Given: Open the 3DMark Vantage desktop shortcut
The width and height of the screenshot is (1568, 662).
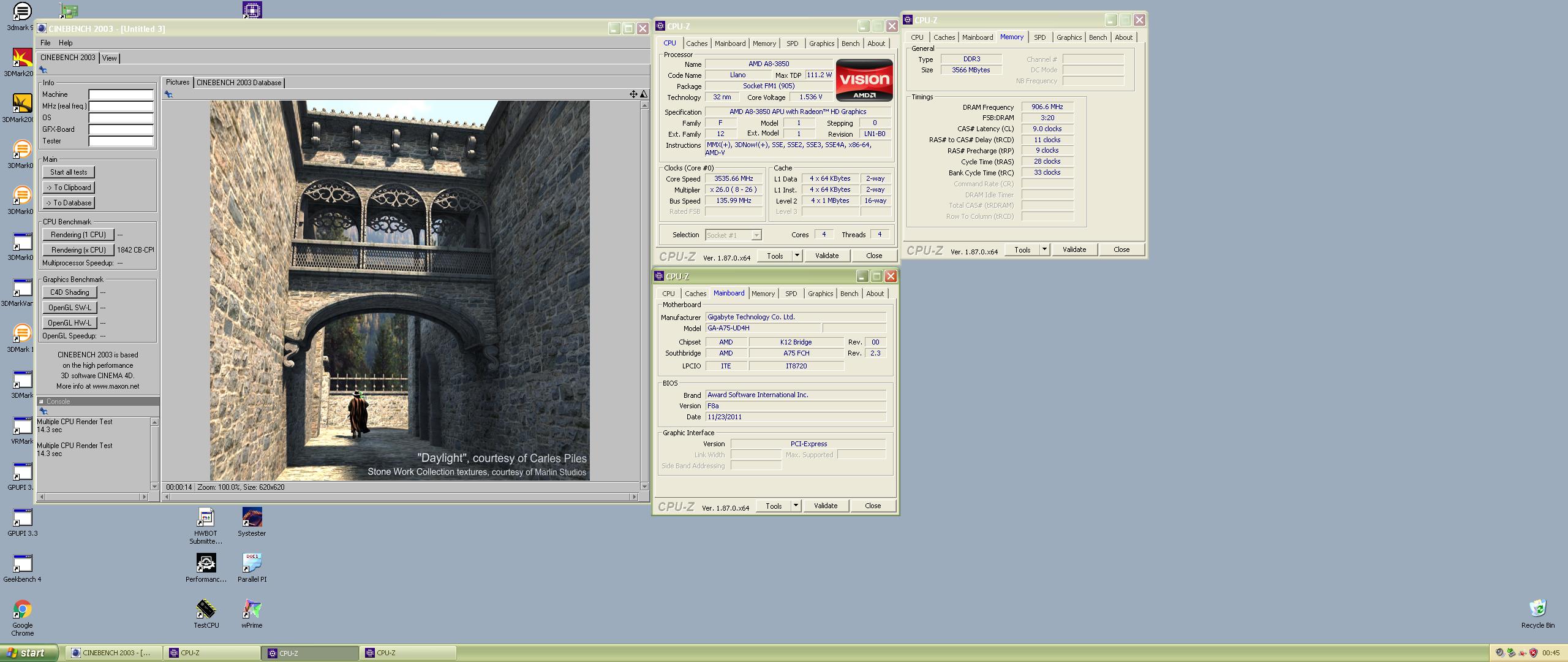Looking at the screenshot, I should tap(22, 288).
